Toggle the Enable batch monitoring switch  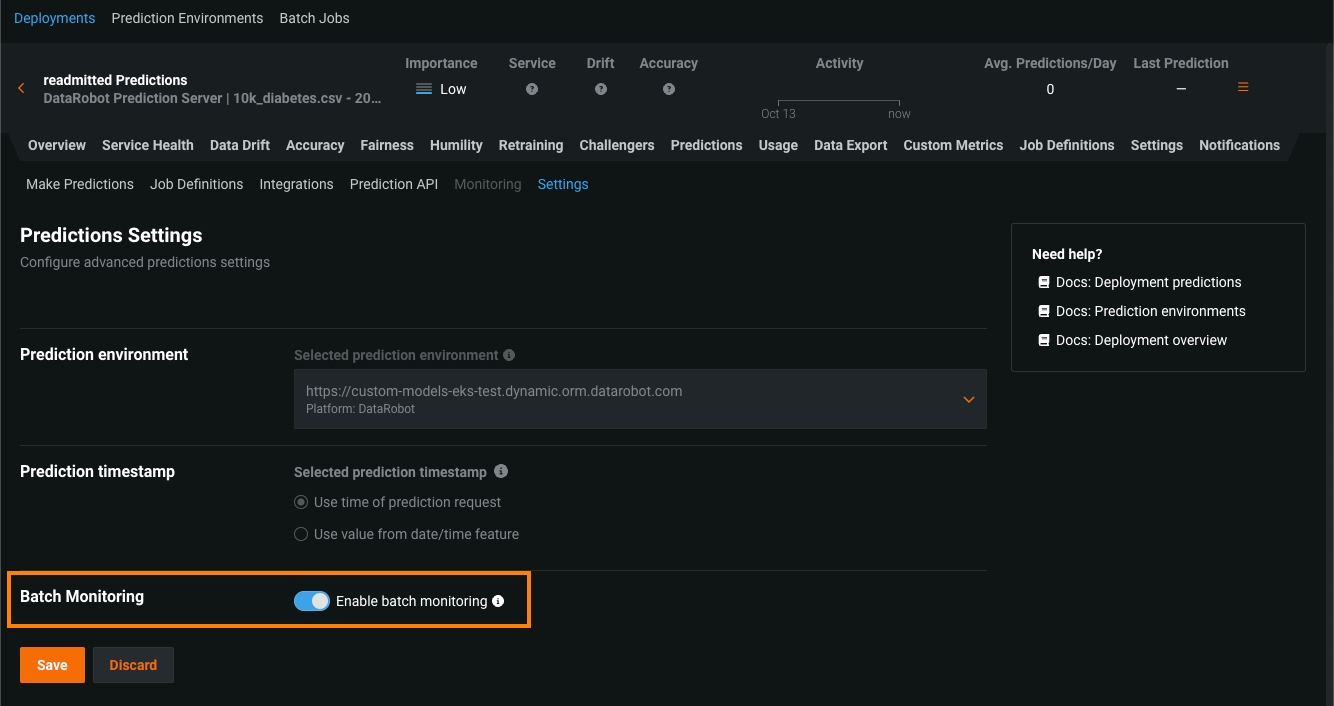pos(312,601)
